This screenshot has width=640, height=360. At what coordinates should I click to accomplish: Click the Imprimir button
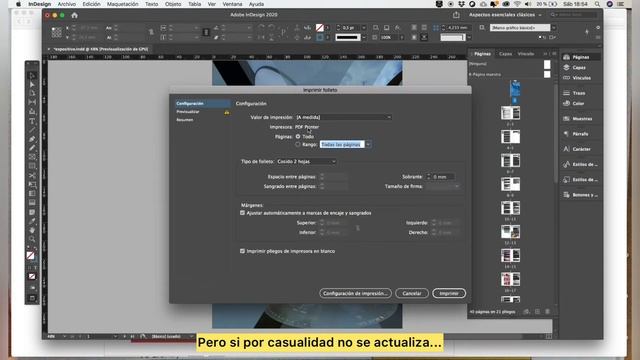point(449,293)
